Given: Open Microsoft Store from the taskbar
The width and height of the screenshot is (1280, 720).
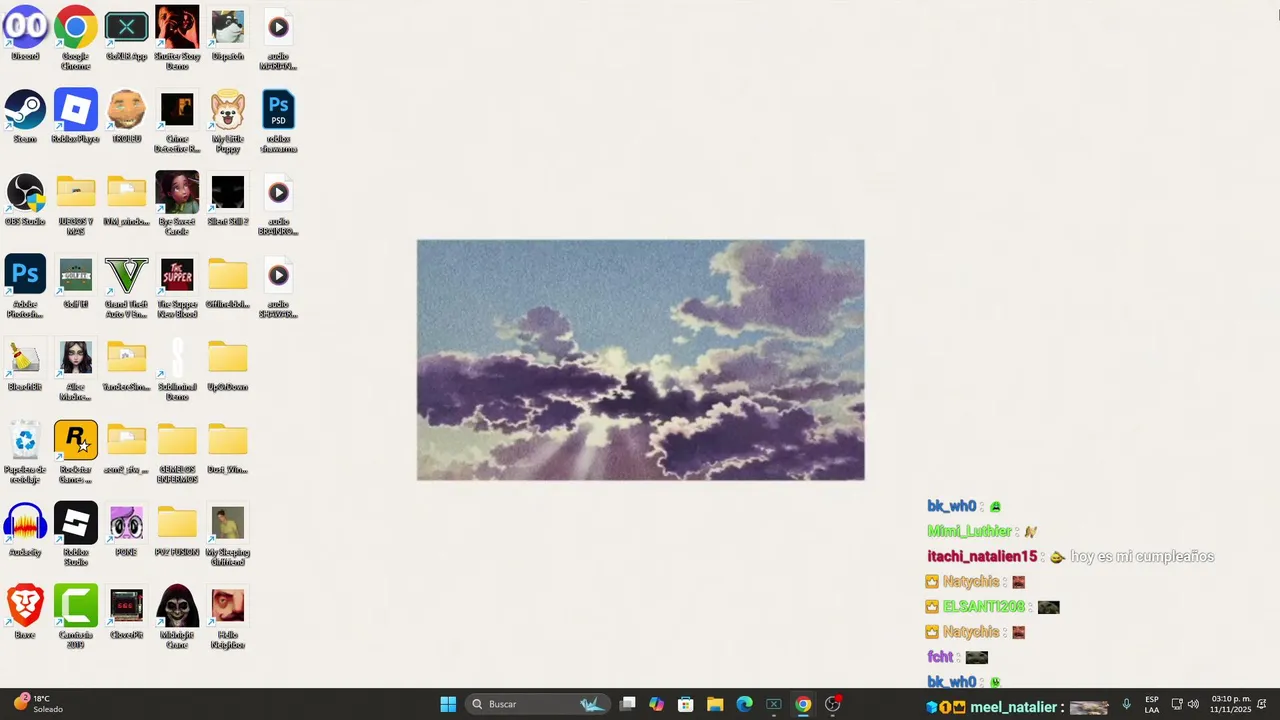Looking at the screenshot, I should click(686, 704).
